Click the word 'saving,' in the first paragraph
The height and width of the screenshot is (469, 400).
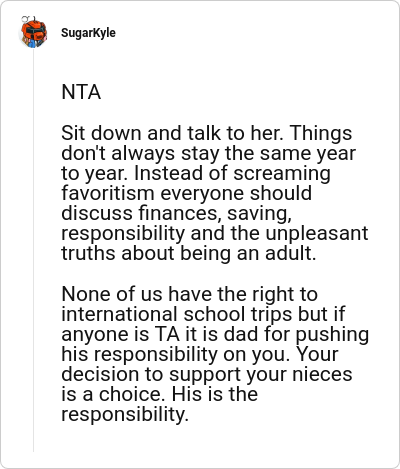[260, 214]
